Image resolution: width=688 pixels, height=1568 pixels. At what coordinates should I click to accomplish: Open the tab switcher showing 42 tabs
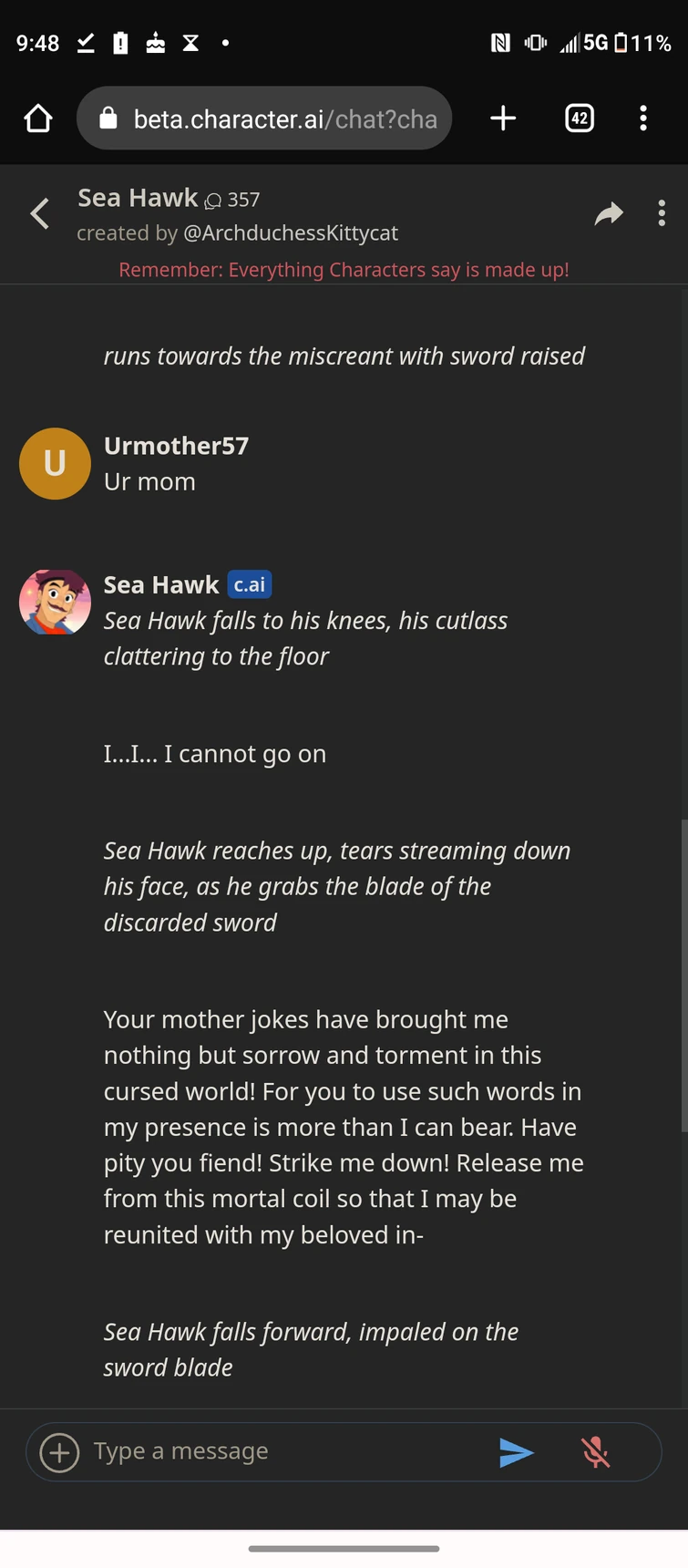coord(580,119)
